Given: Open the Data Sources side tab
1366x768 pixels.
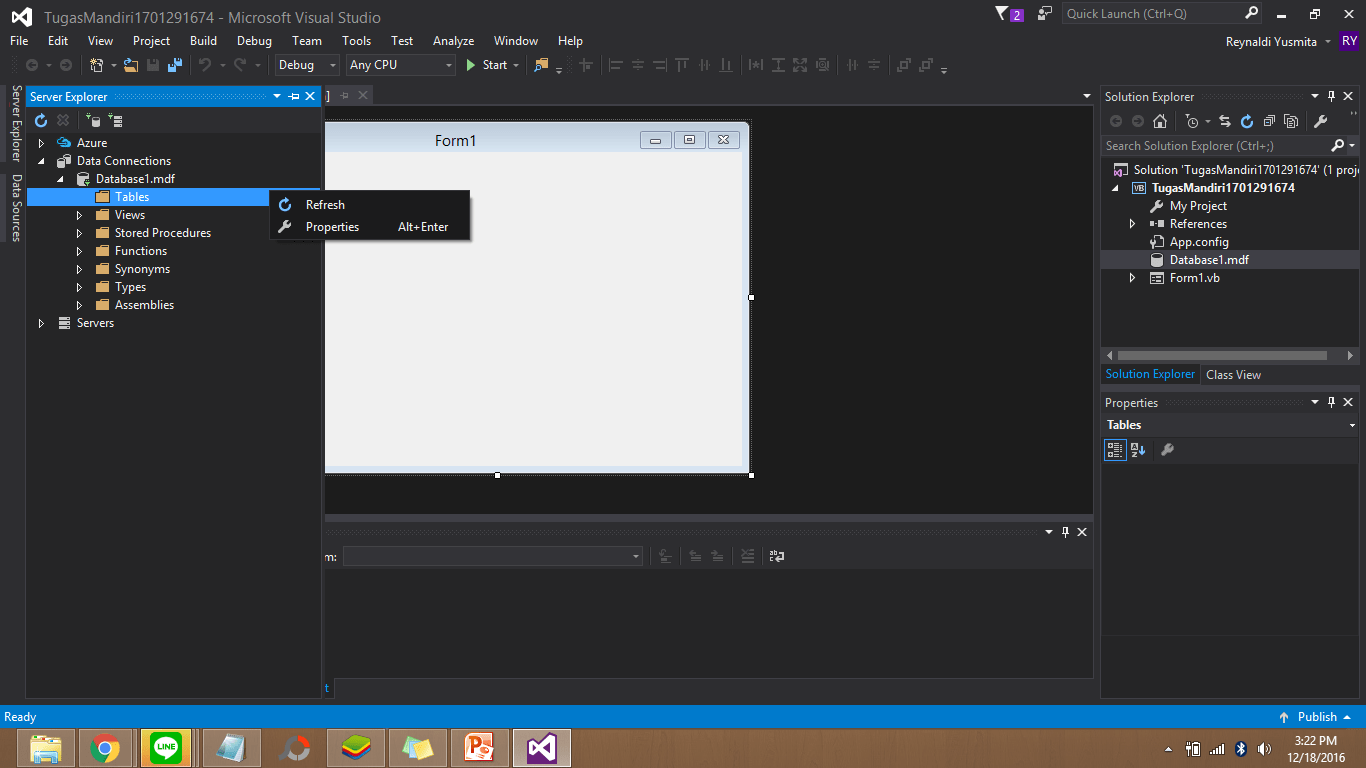Looking at the screenshot, I should click(x=16, y=208).
